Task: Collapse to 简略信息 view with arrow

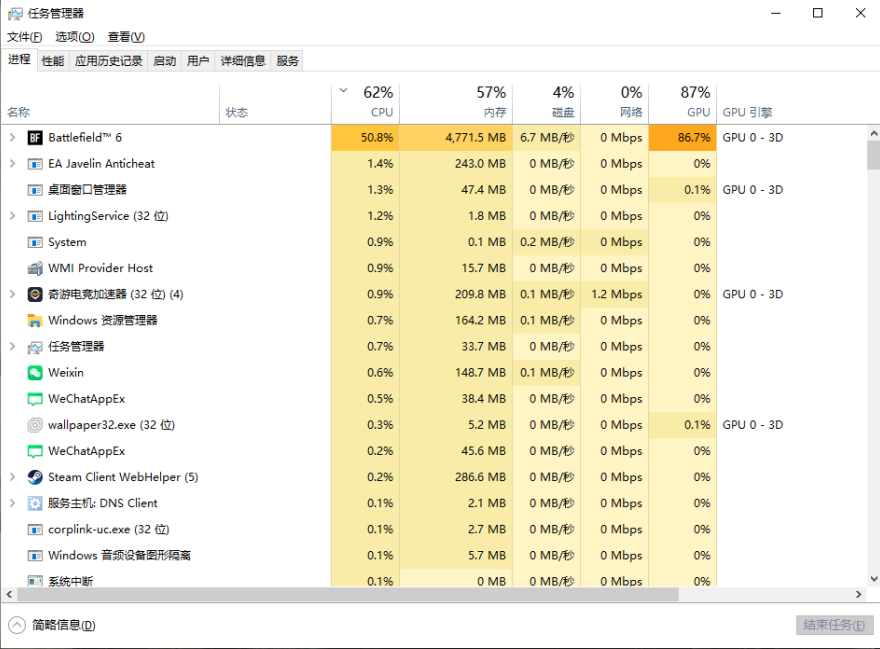Action: pos(16,625)
